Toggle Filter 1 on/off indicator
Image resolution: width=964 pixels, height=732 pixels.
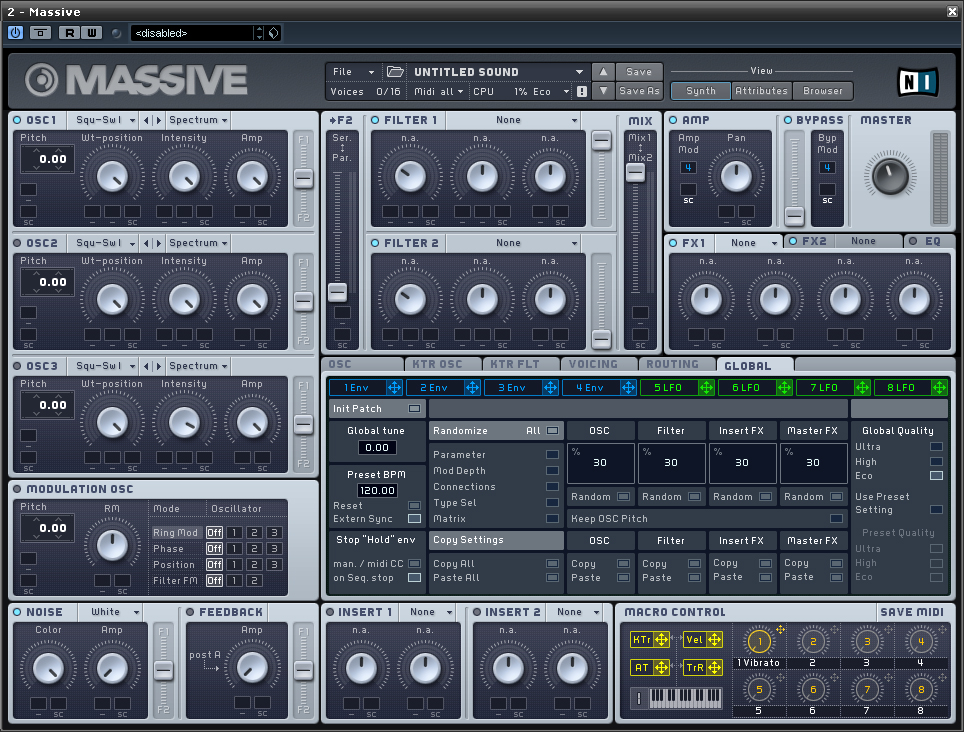coord(375,120)
